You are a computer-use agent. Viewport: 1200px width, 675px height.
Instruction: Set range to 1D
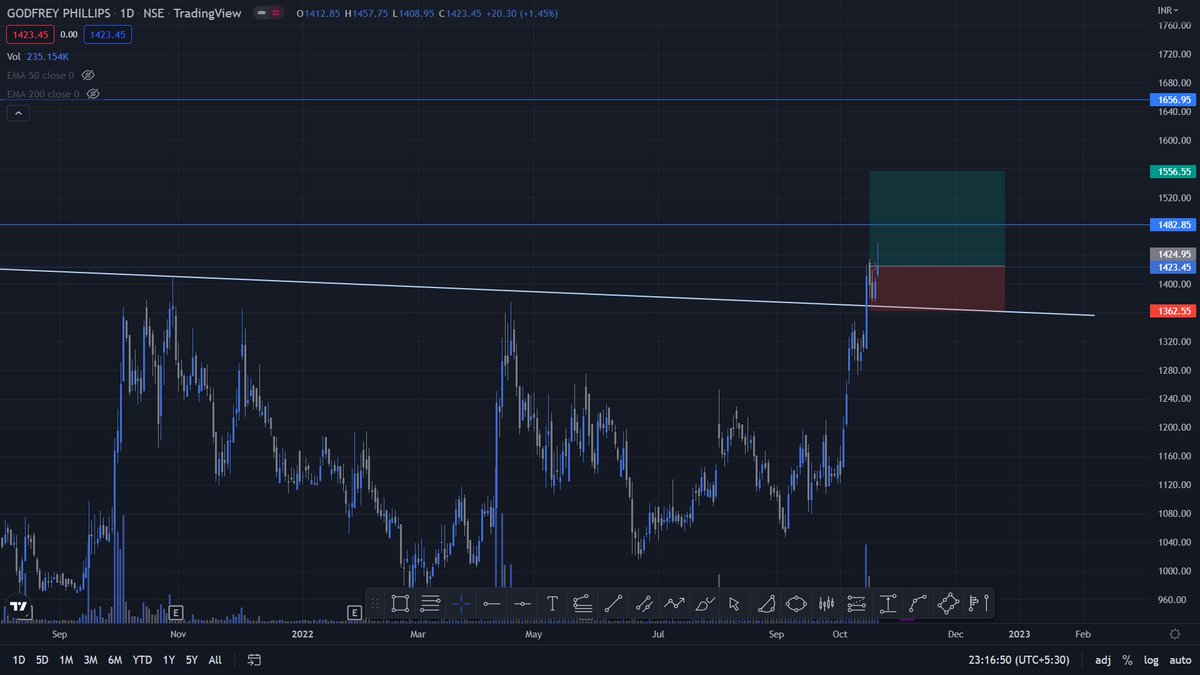pyautogui.click(x=18, y=660)
